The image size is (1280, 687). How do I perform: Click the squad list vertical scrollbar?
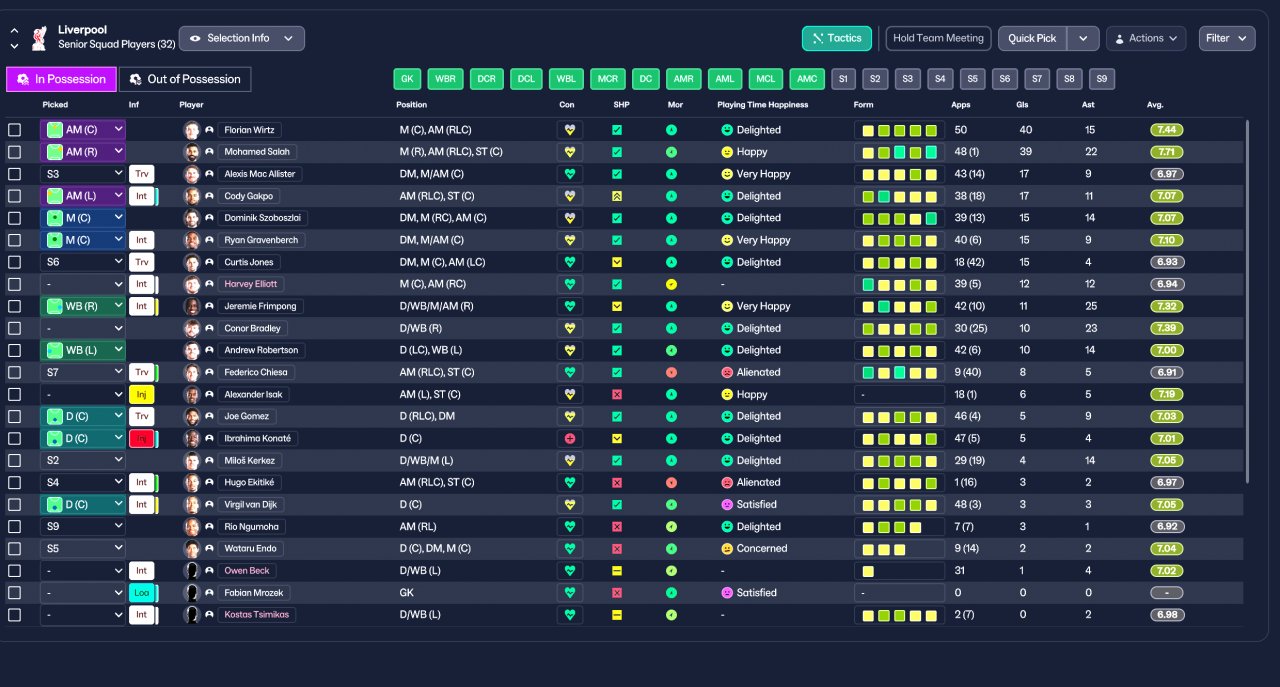[1247, 300]
